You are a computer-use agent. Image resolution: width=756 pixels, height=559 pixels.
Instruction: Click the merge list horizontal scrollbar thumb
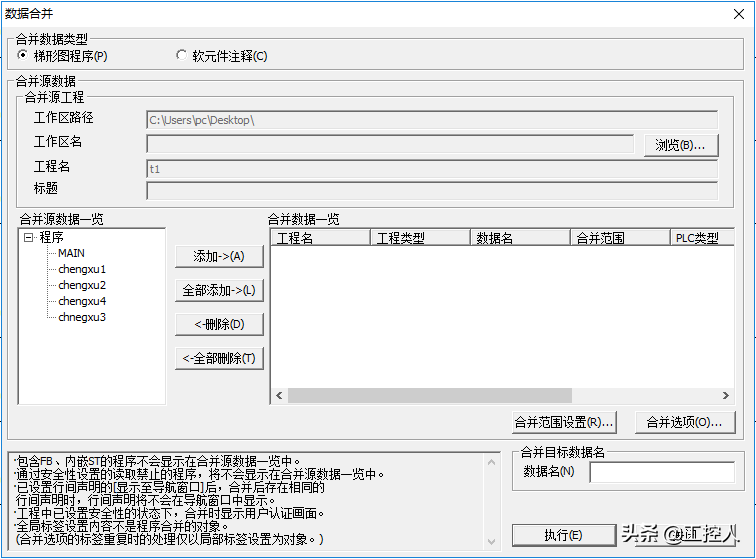430,395
